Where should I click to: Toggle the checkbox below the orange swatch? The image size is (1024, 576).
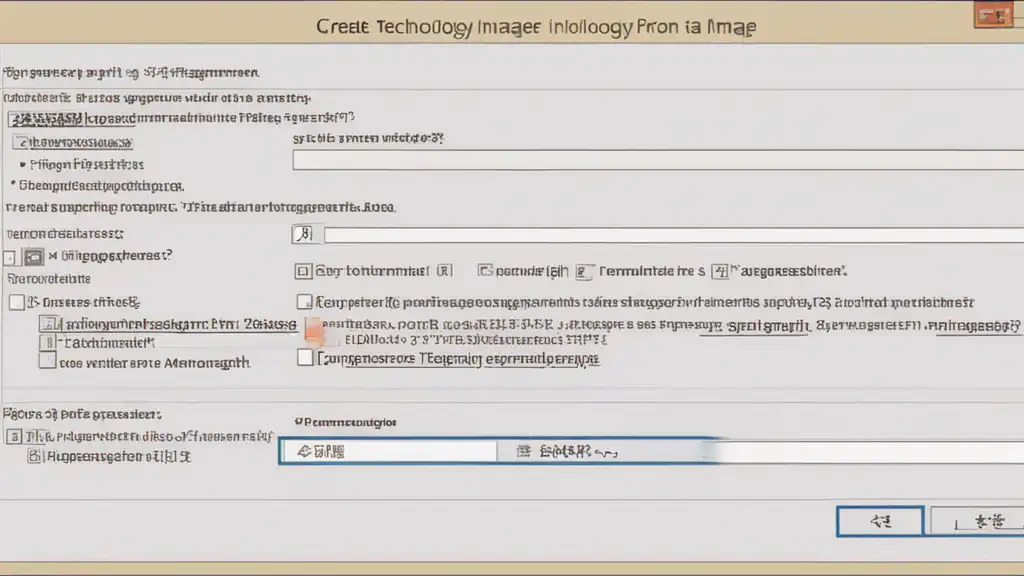[306, 358]
